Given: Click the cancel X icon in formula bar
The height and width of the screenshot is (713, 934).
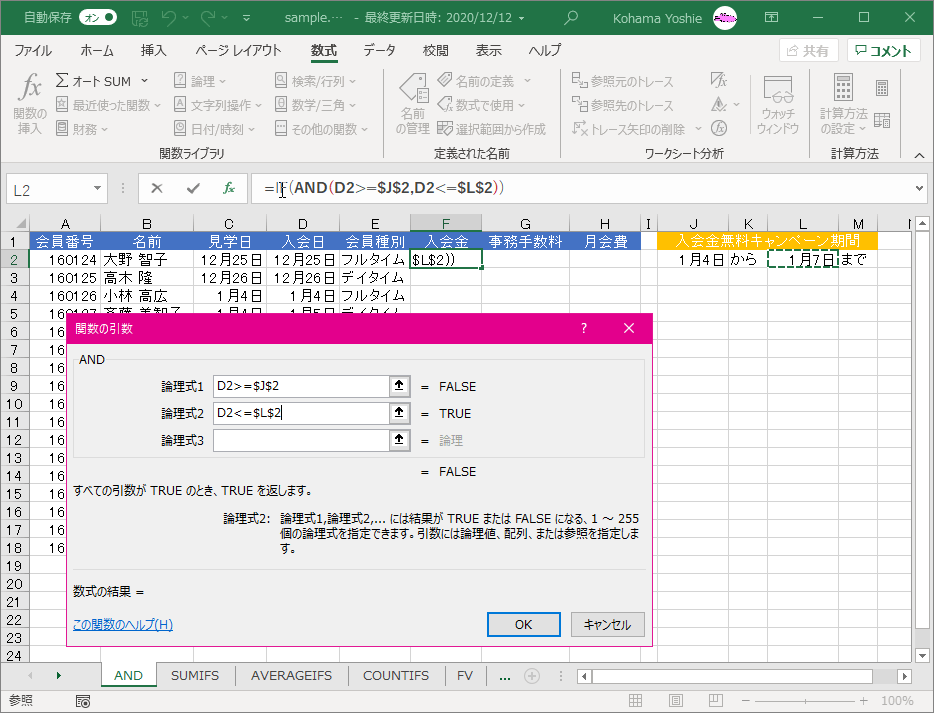Looking at the screenshot, I should pos(157,188).
